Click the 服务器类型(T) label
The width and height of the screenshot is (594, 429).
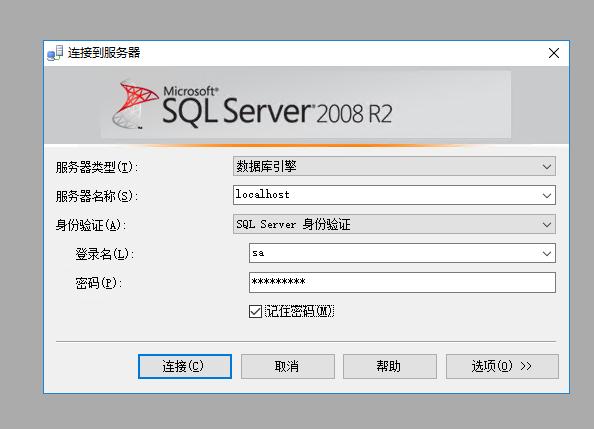tap(97, 167)
